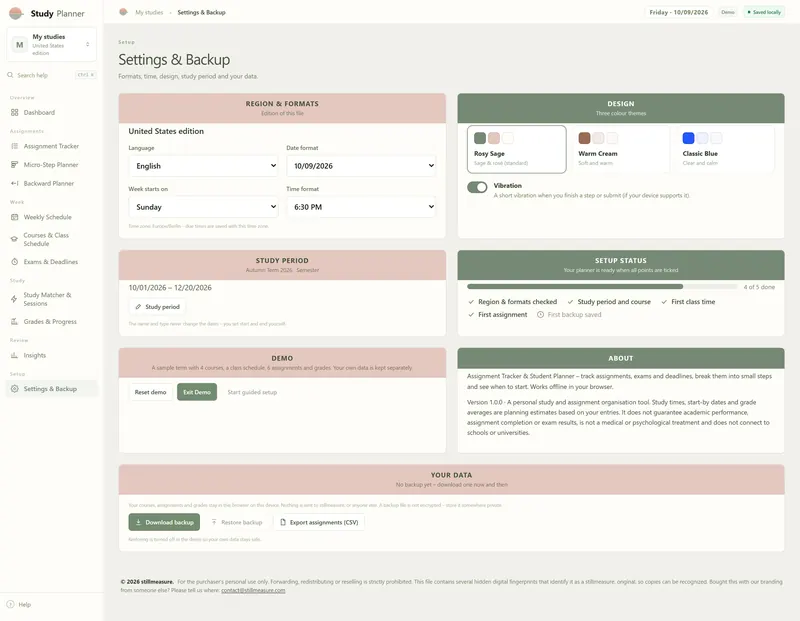The width and height of the screenshot is (800, 621).
Task: Click the Exams & Deadlines clock icon
Action: pyautogui.click(x=14, y=262)
